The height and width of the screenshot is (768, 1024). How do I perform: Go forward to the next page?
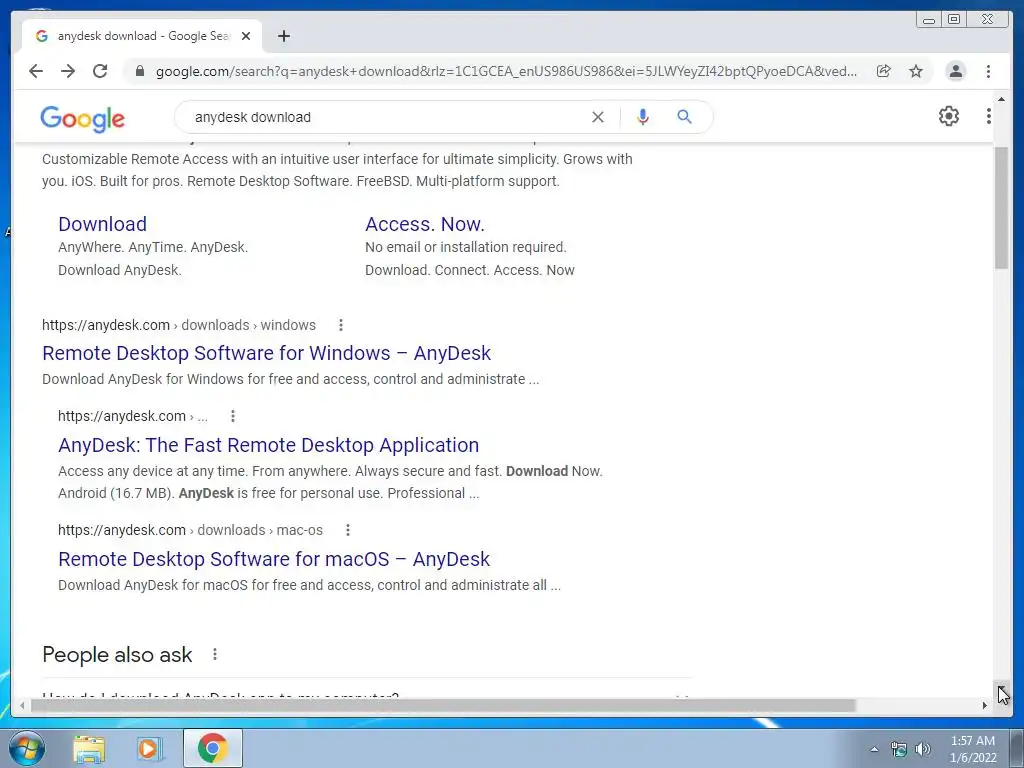[68, 71]
